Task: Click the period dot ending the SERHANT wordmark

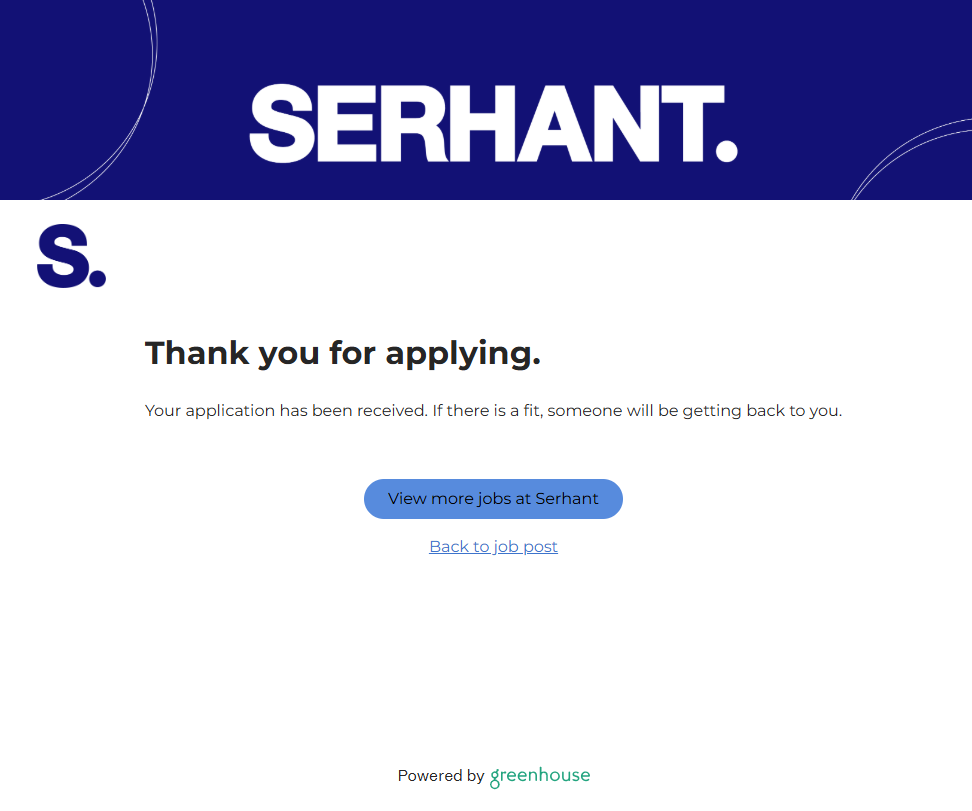Action: point(727,151)
